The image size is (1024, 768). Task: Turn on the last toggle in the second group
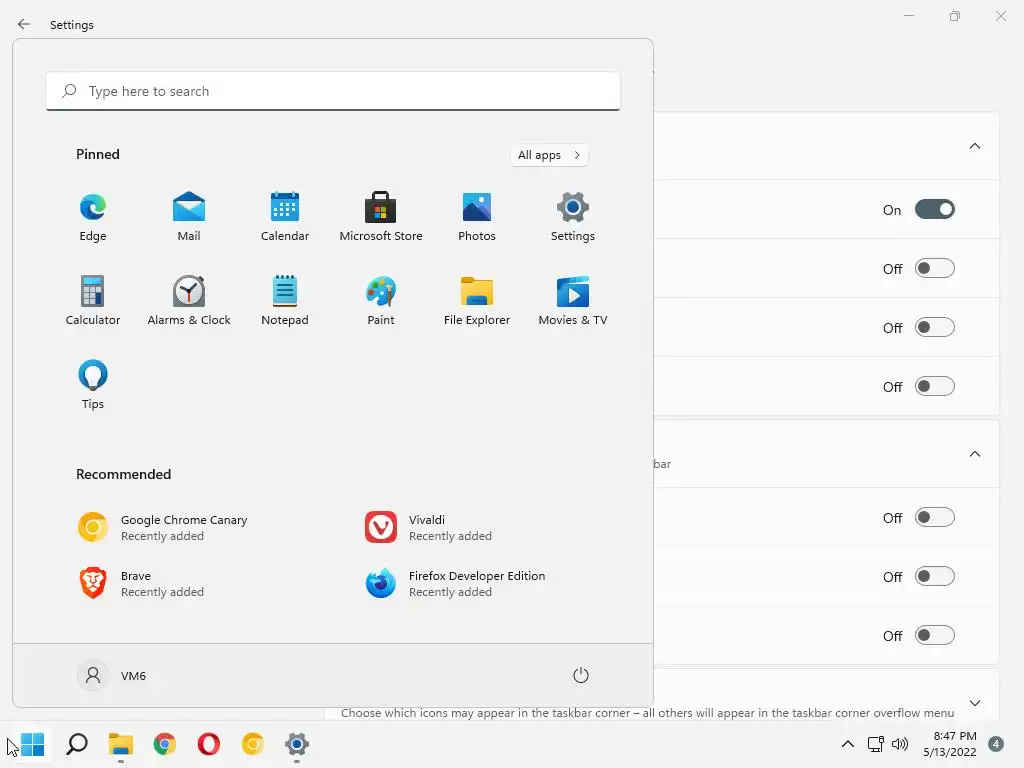click(x=935, y=635)
